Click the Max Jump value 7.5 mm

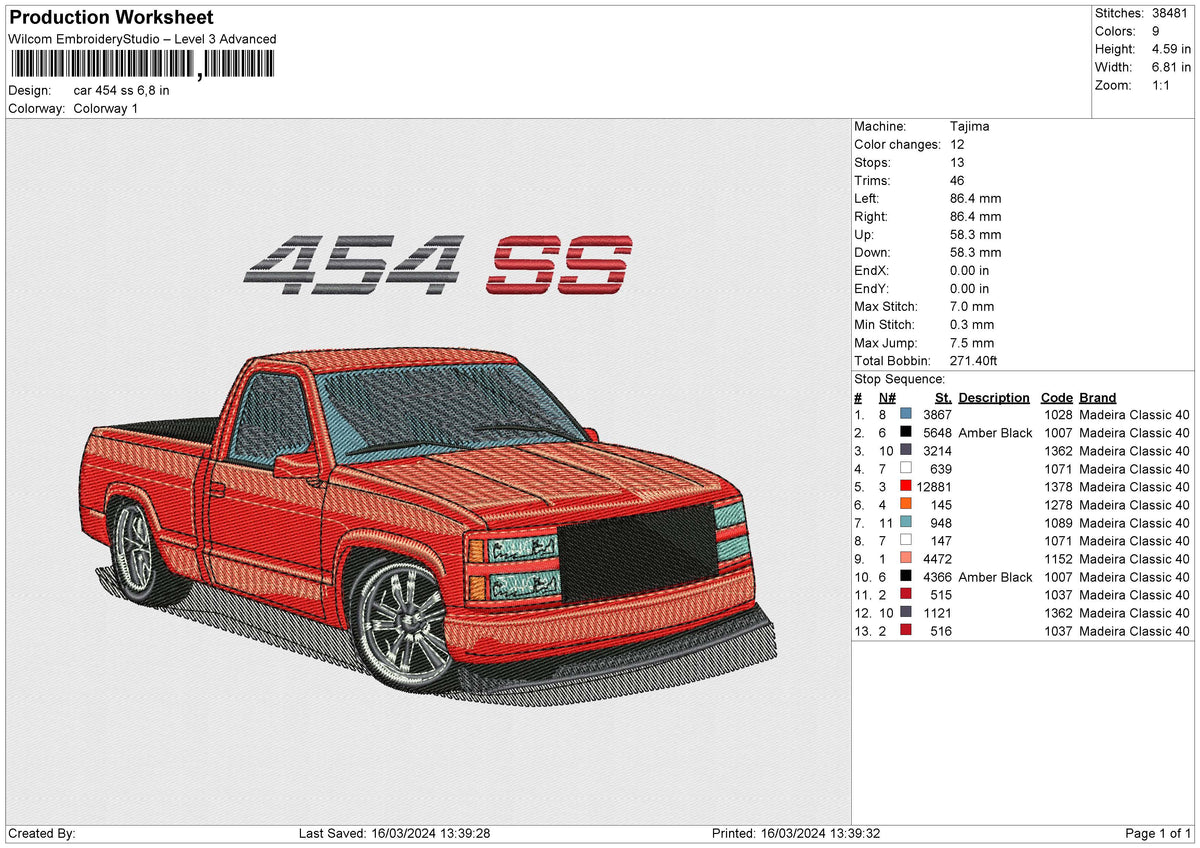(x=972, y=343)
